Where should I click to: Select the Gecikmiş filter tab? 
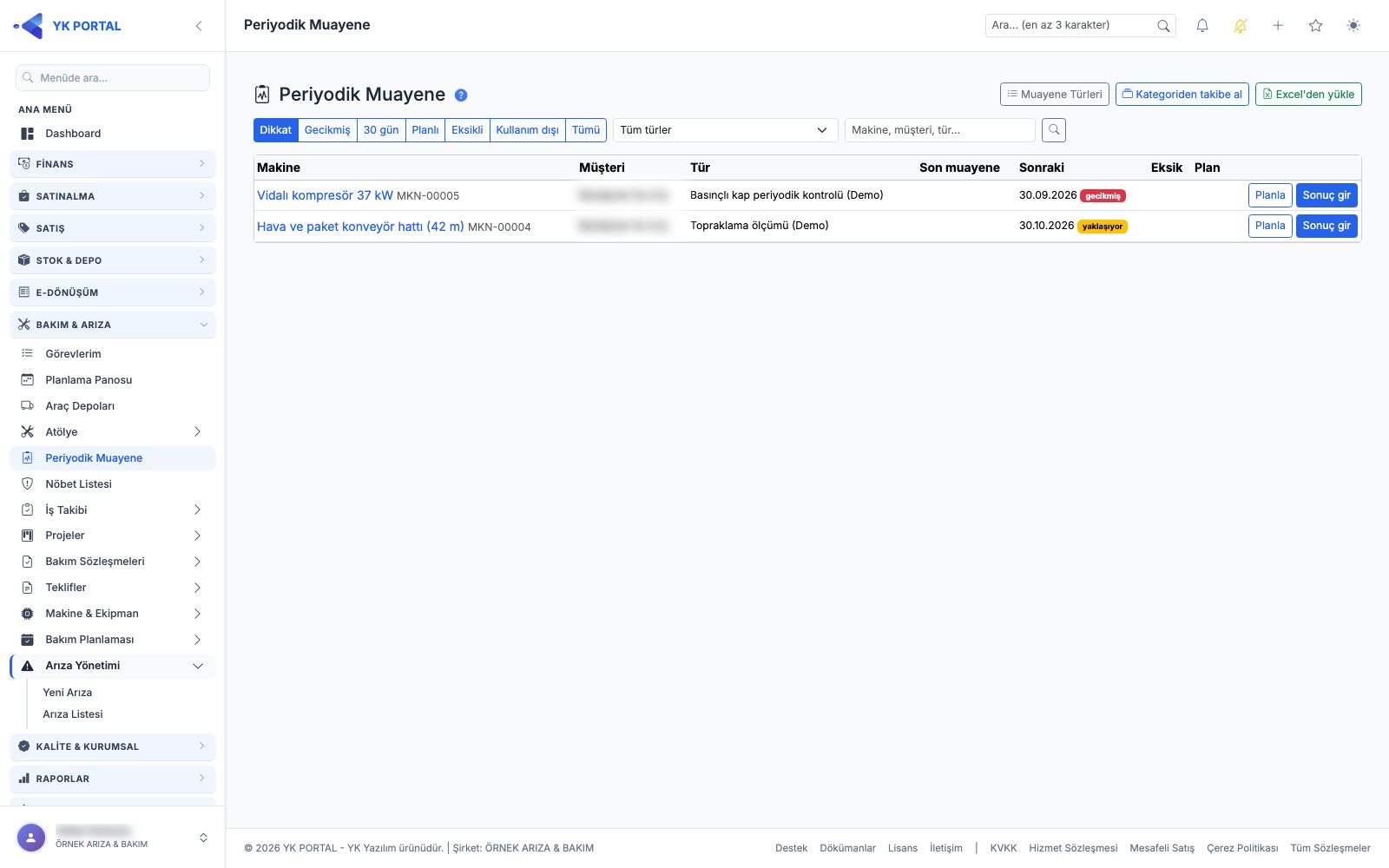(327, 130)
